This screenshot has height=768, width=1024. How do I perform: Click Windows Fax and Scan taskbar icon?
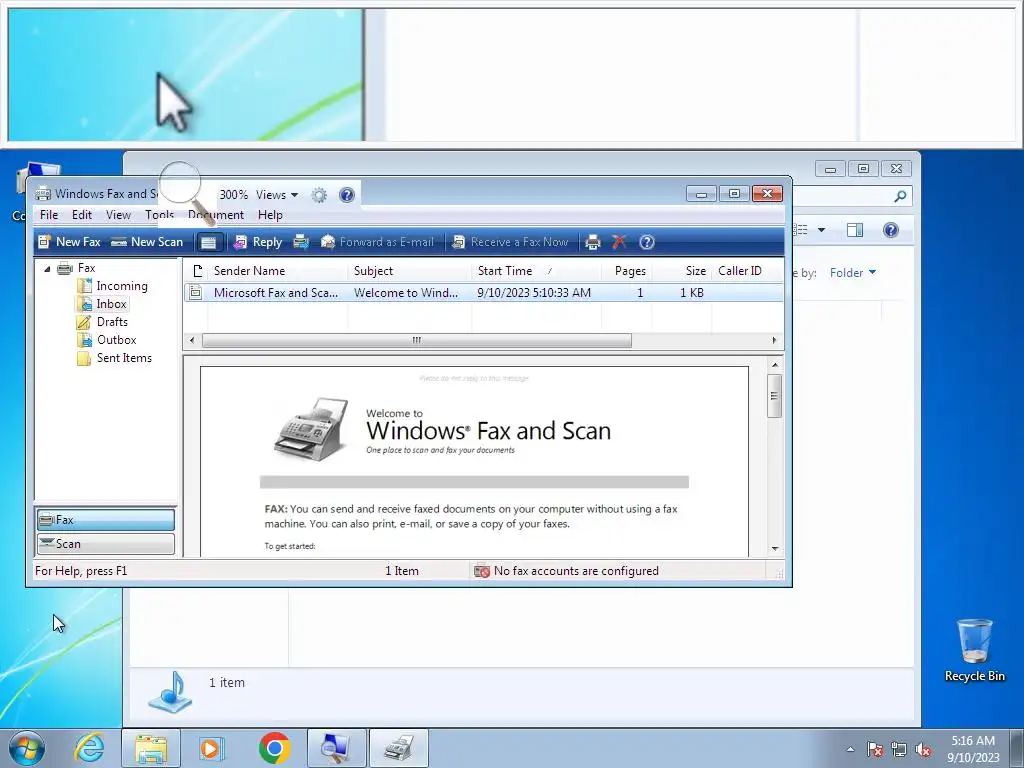click(398, 748)
